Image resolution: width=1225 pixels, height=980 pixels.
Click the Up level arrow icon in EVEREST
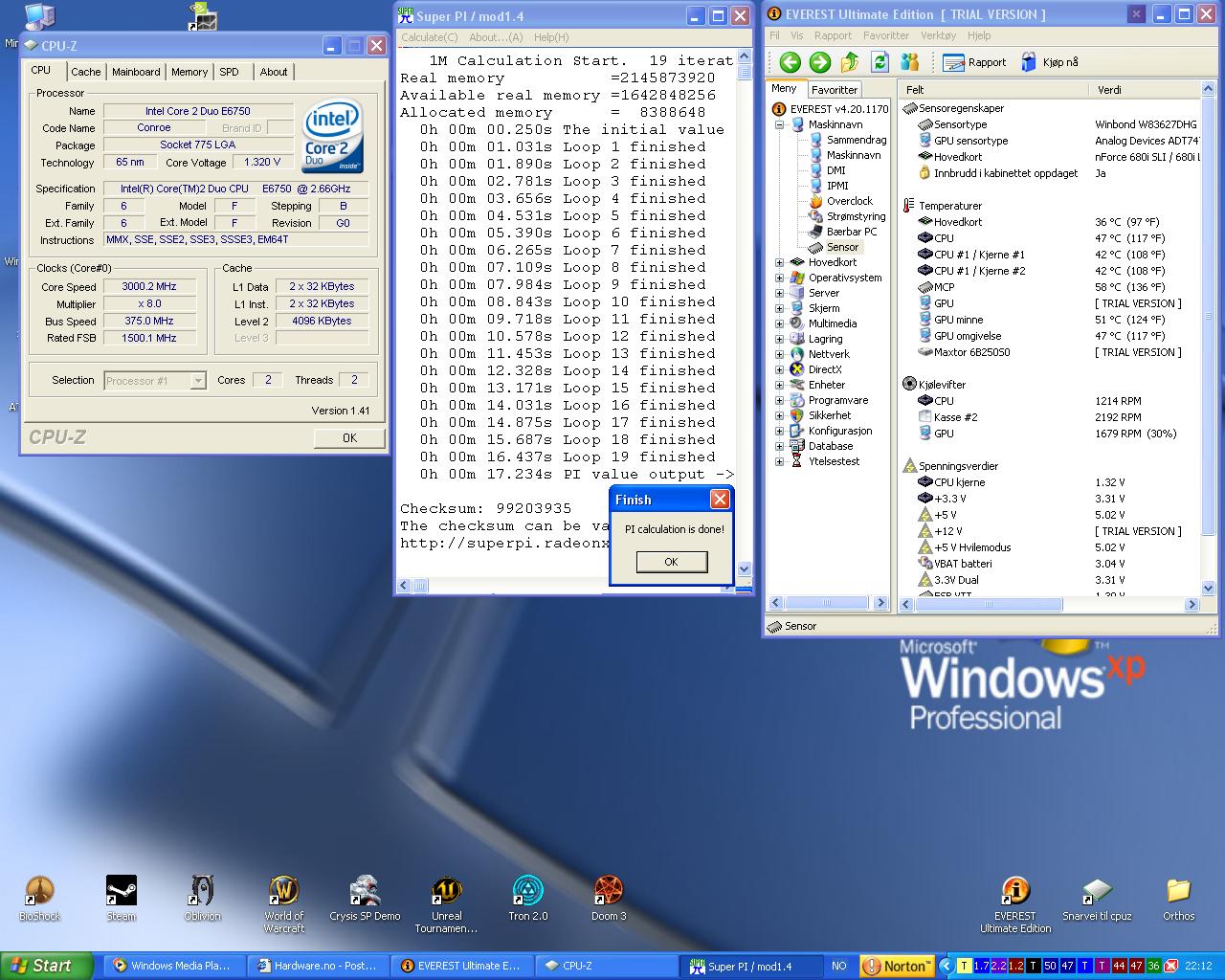click(x=850, y=62)
